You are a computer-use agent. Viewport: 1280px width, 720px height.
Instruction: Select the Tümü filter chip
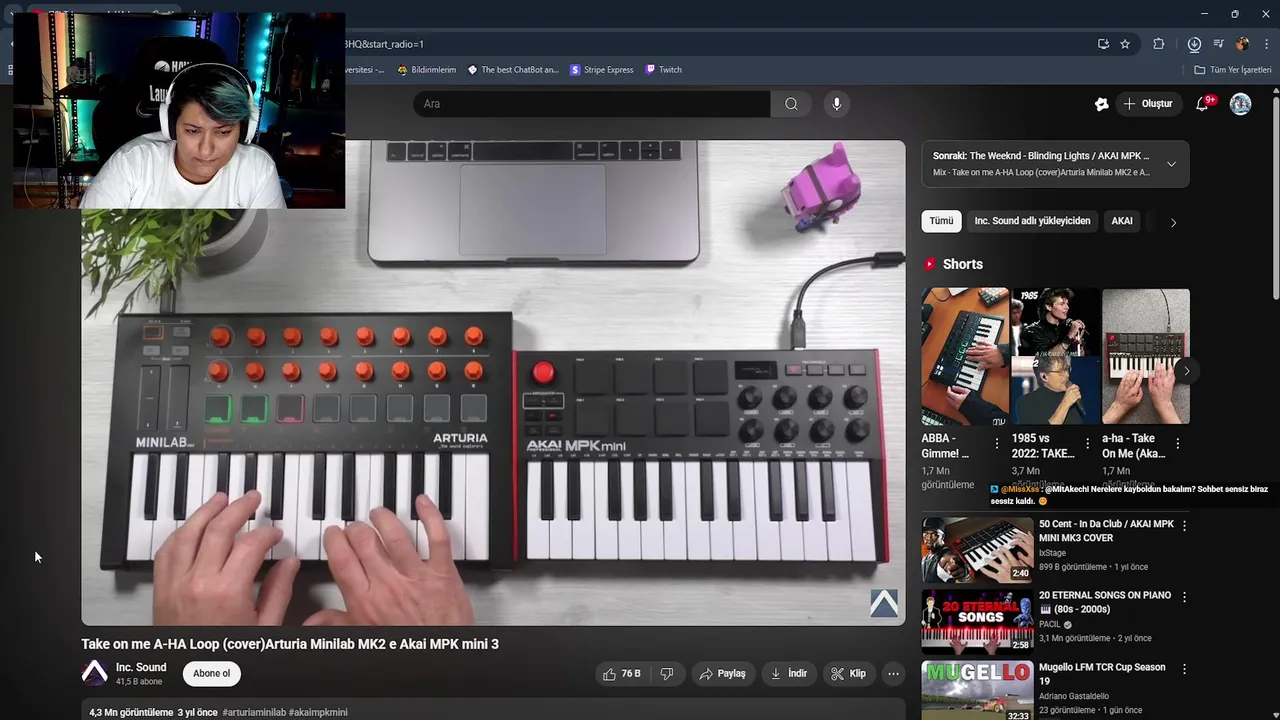[x=942, y=221]
